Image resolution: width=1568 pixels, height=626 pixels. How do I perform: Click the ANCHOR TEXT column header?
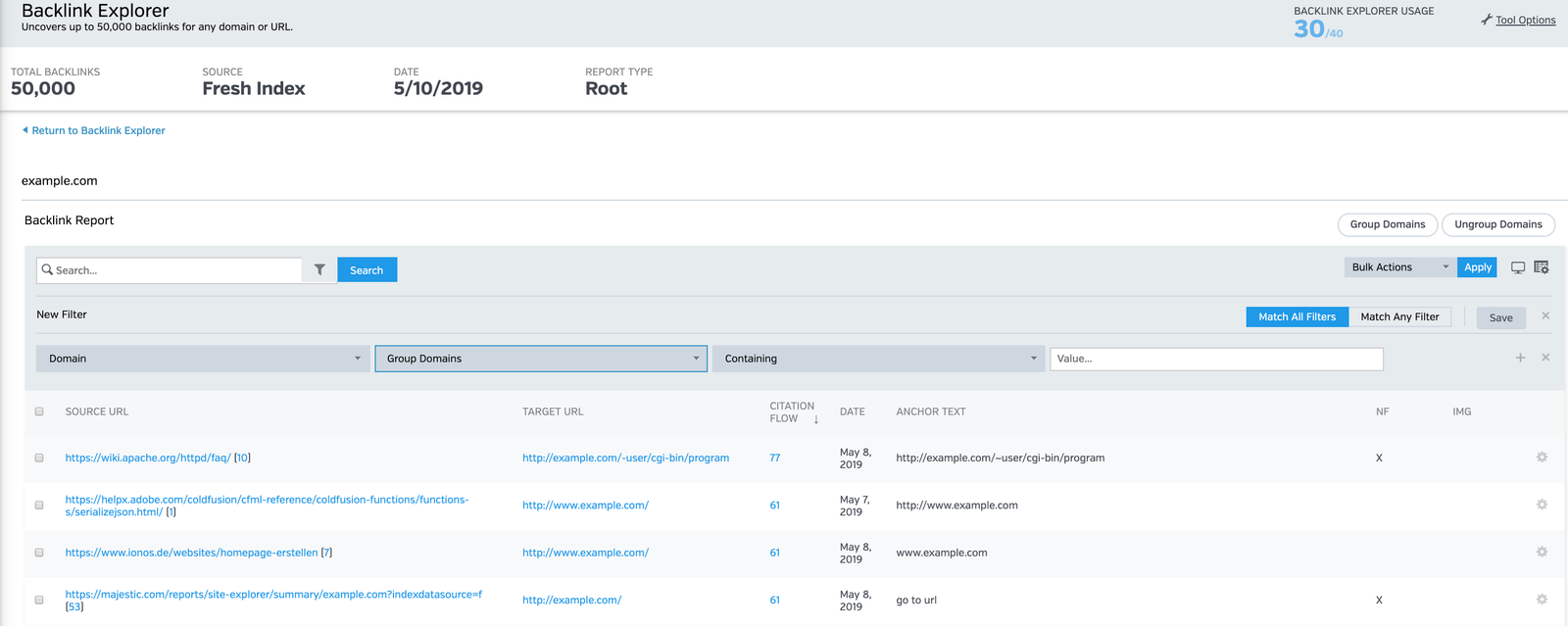point(931,411)
